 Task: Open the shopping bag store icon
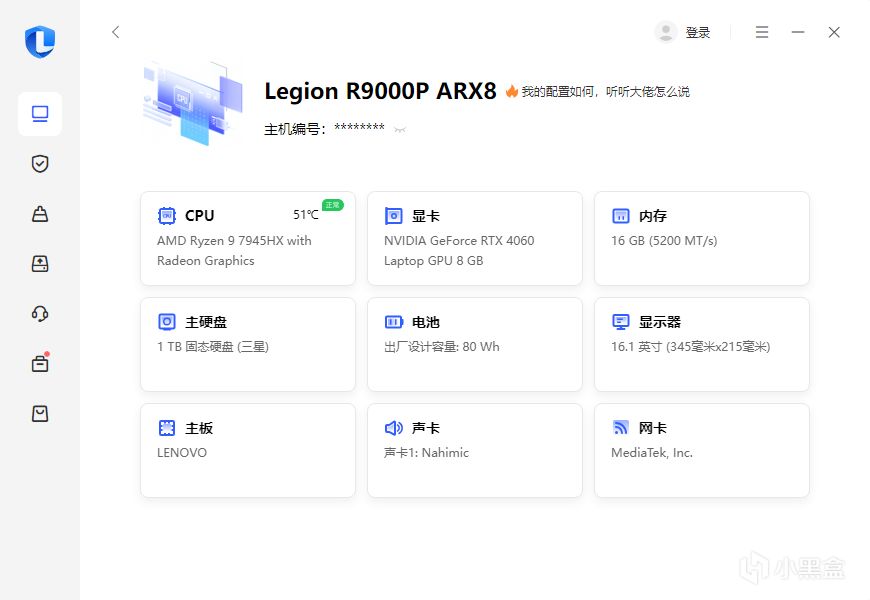pos(40,414)
